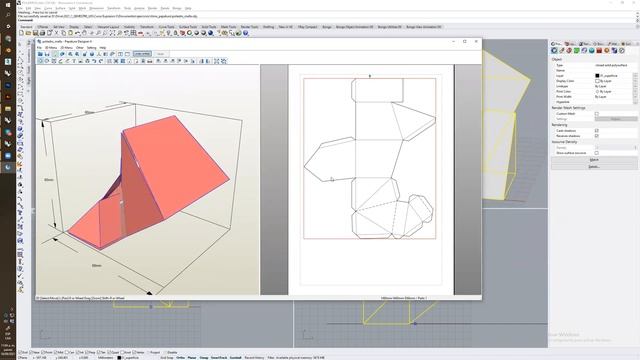Click the Undo Unfold button in Pepakura
Screen dimensions: 640x360
click(x=142, y=54)
